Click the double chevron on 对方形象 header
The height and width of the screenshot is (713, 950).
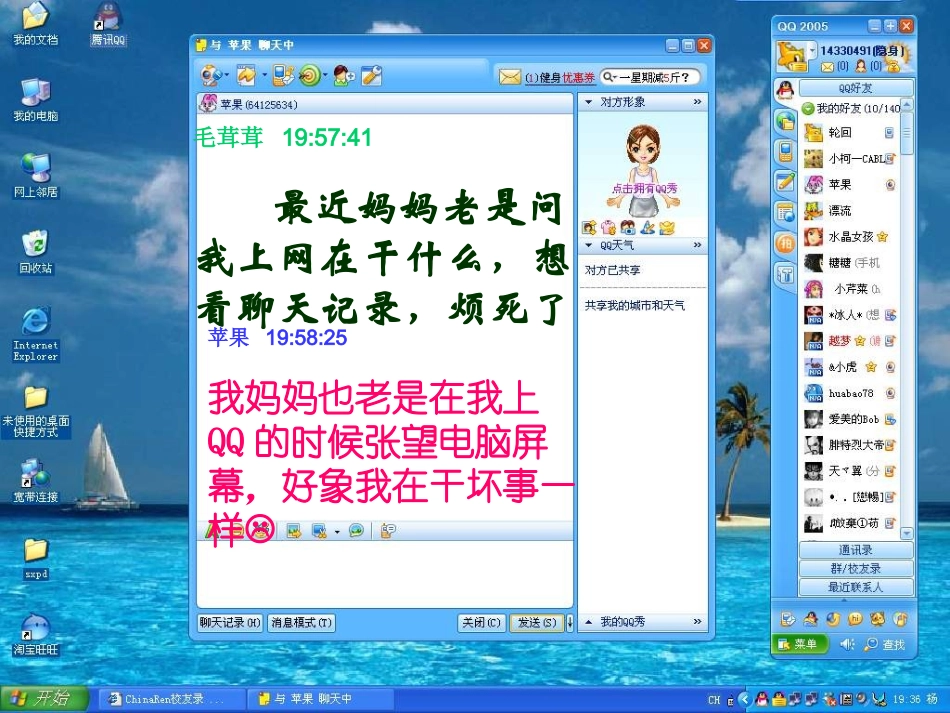[697, 102]
